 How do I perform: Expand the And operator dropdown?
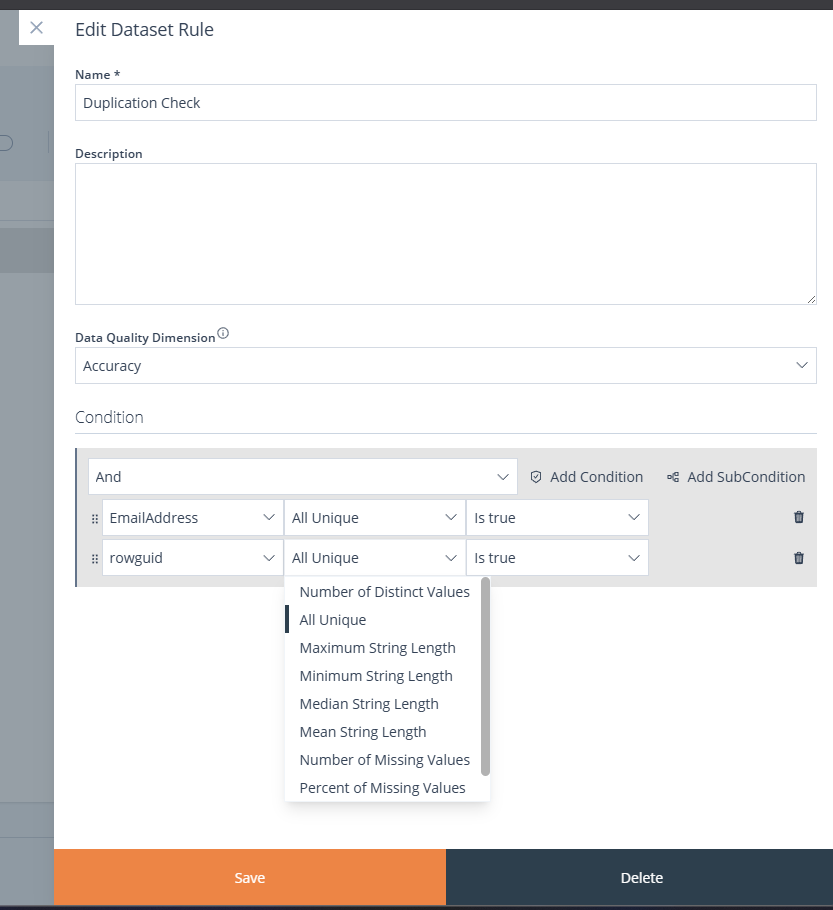(302, 477)
